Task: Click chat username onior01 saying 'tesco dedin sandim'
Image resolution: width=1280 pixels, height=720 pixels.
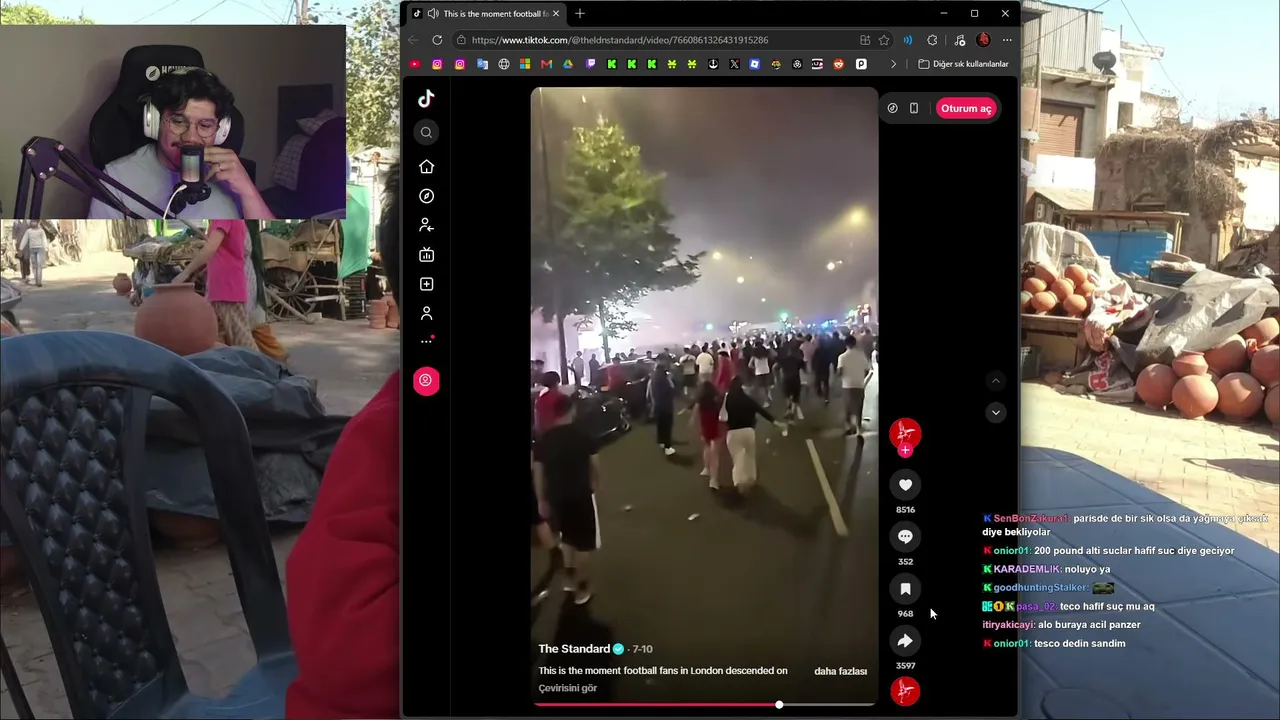Action: click(1011, 643)
